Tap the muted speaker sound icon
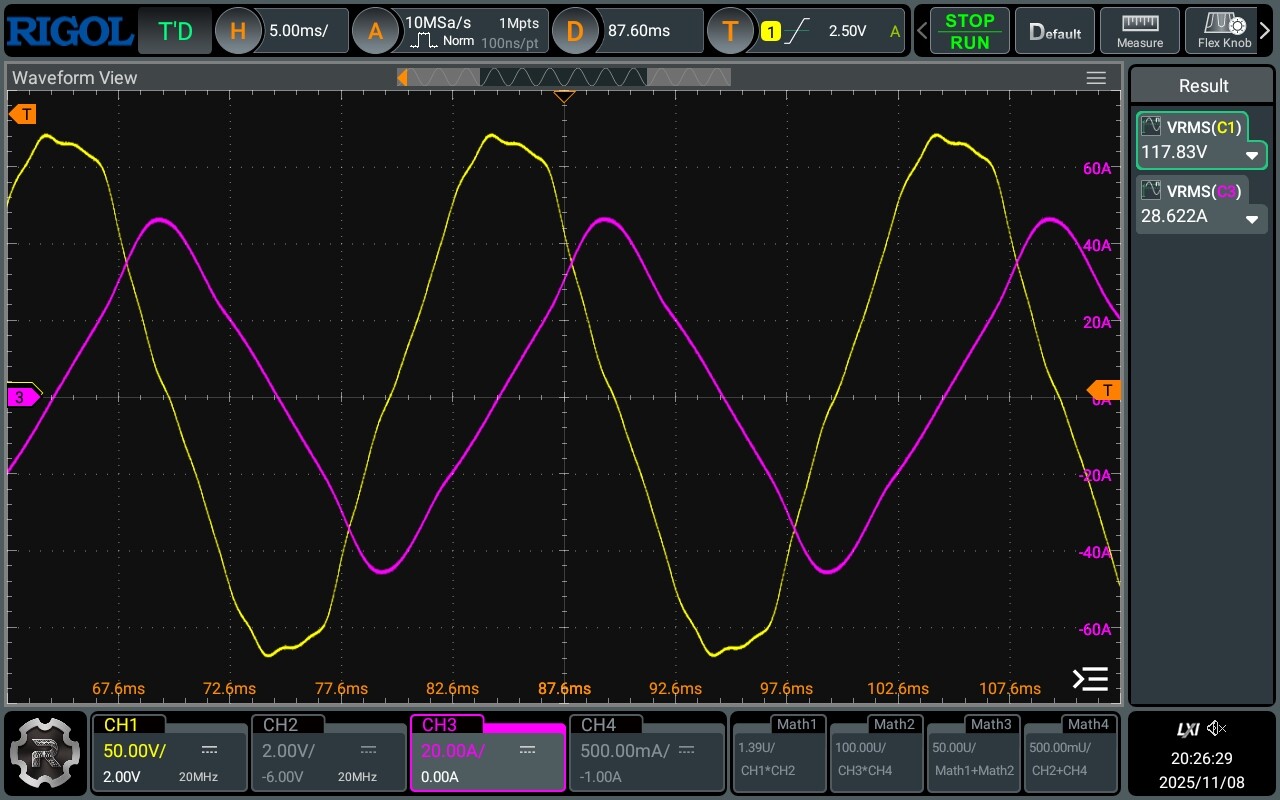The width and height of the screenshot is (1280, 800). click(x=1217, y=728)
